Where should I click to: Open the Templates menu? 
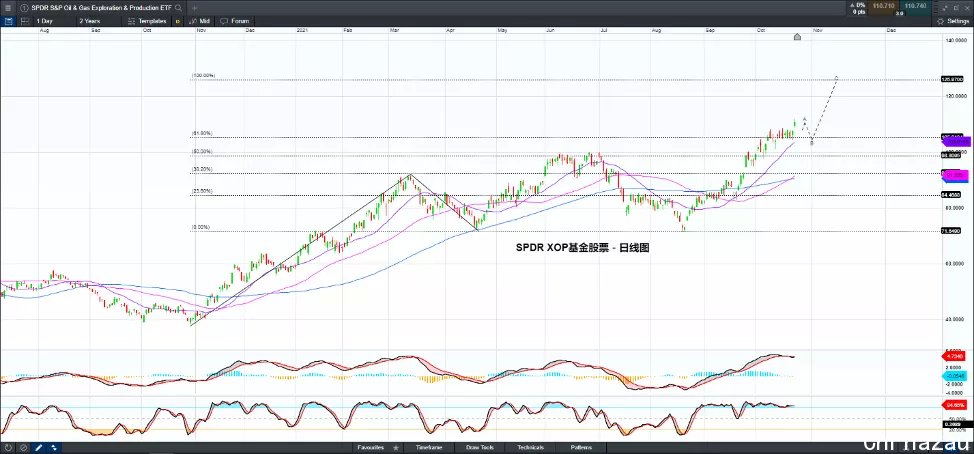147,21
